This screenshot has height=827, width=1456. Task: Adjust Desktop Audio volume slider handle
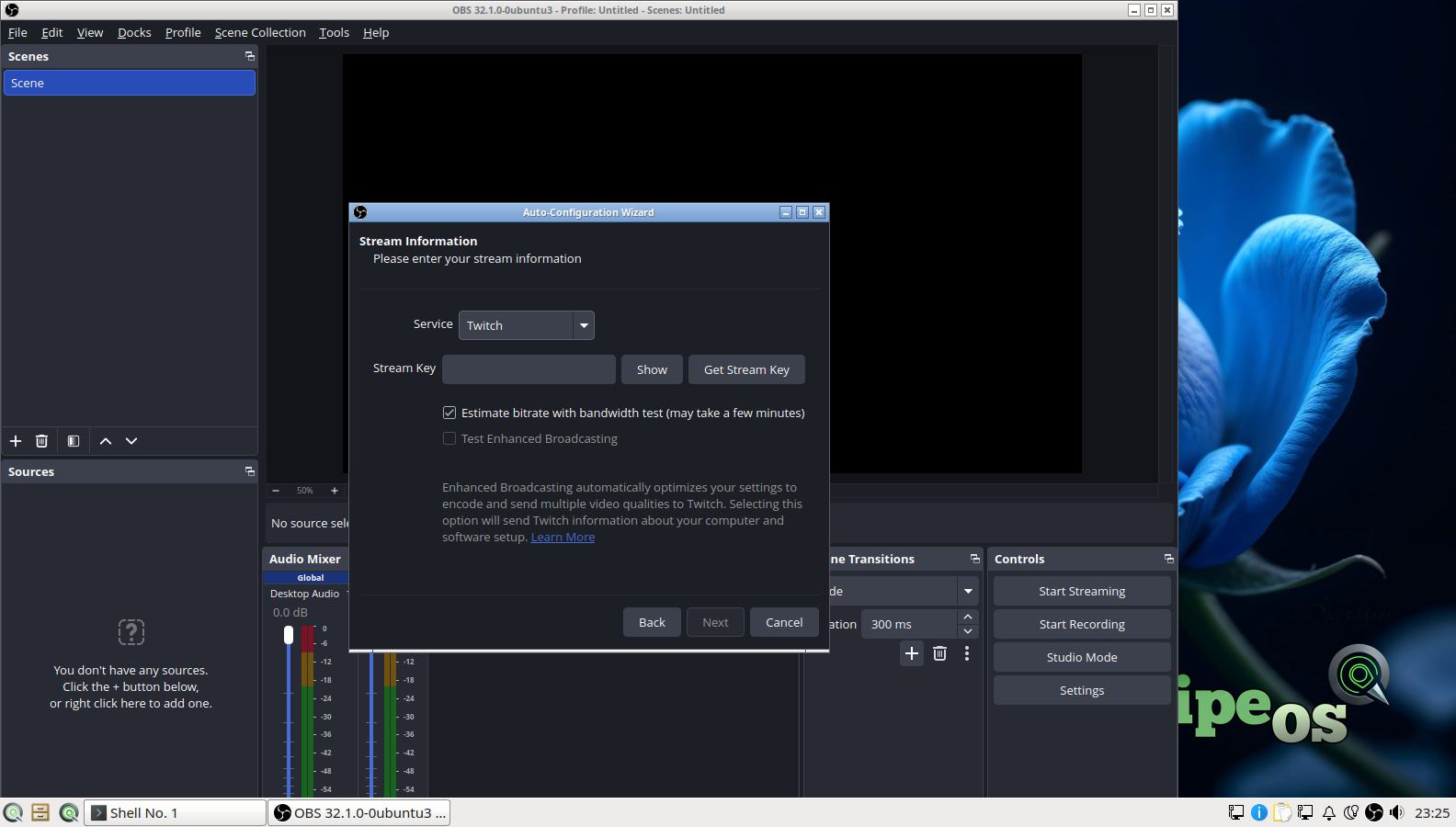(x=289, y=635)
